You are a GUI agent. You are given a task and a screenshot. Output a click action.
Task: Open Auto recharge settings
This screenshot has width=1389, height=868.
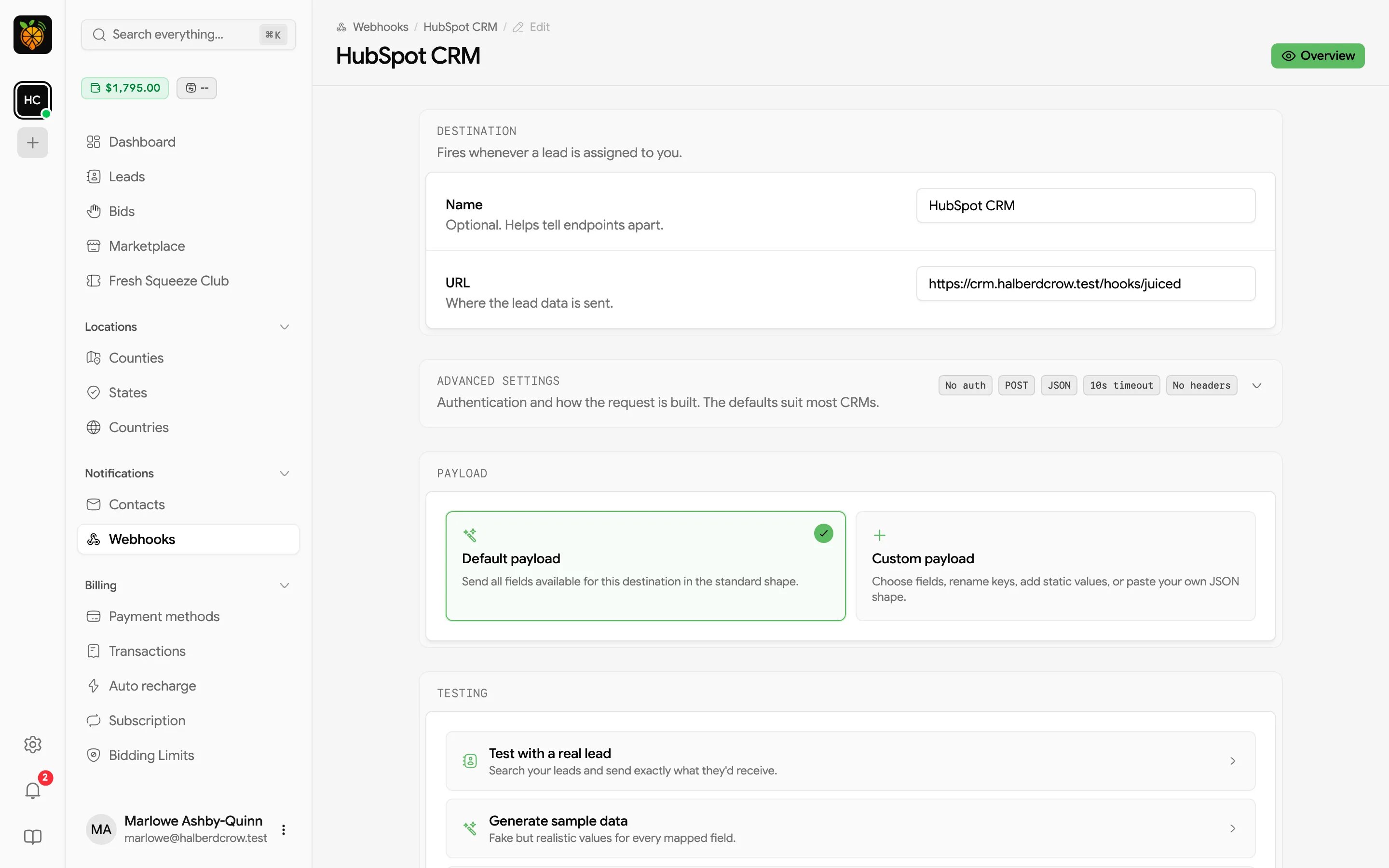coord(188,686)
